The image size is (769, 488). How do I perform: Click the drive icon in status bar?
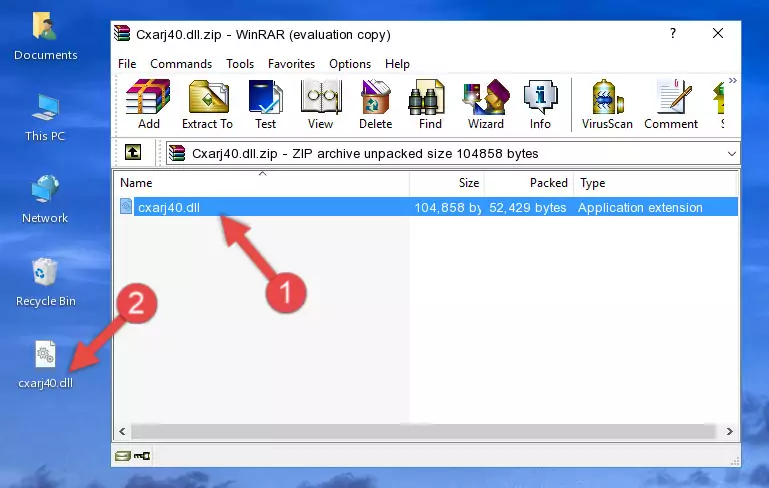coord(122,456)
